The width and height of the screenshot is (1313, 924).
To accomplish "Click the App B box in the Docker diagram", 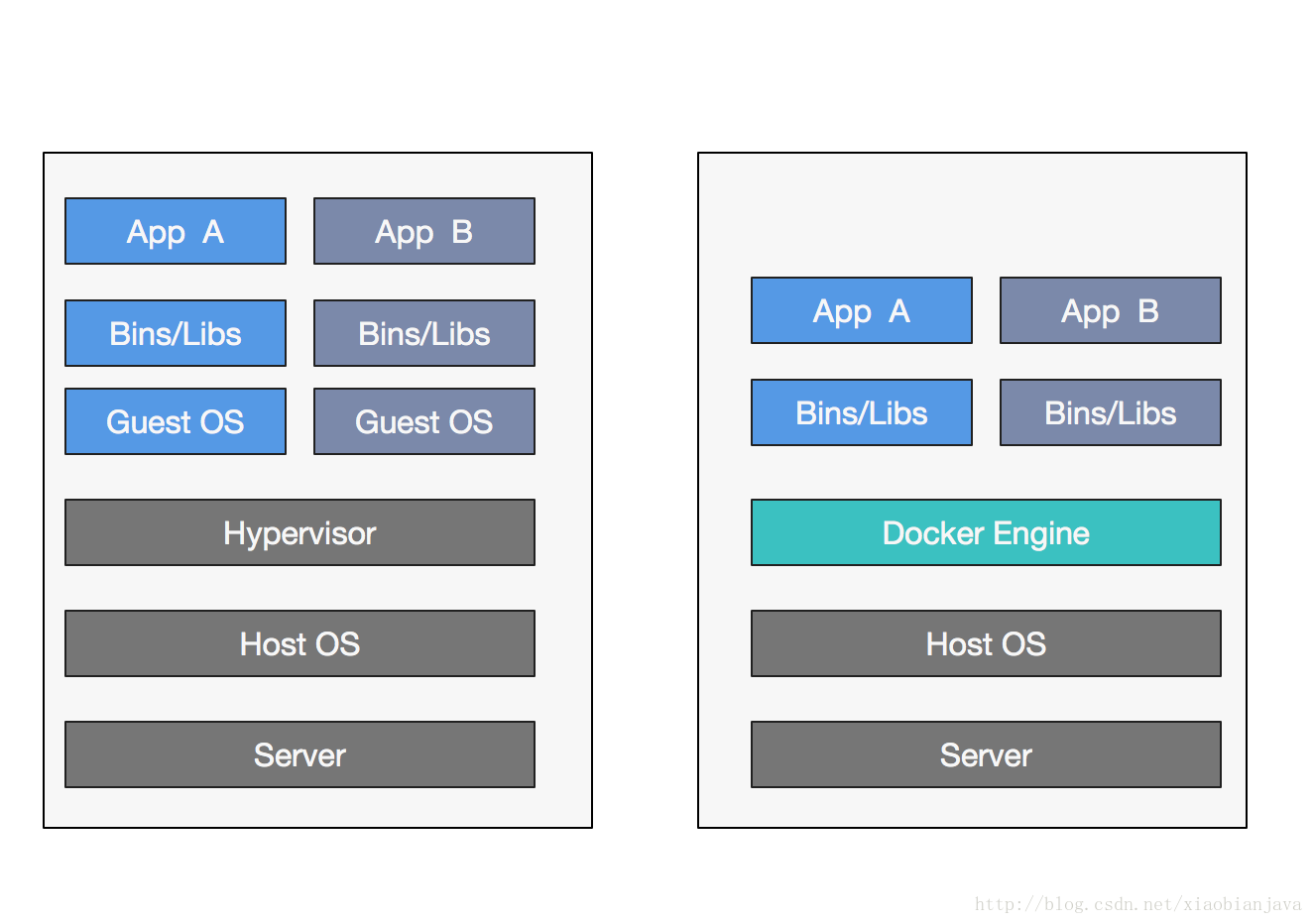I will (1111, 310).
